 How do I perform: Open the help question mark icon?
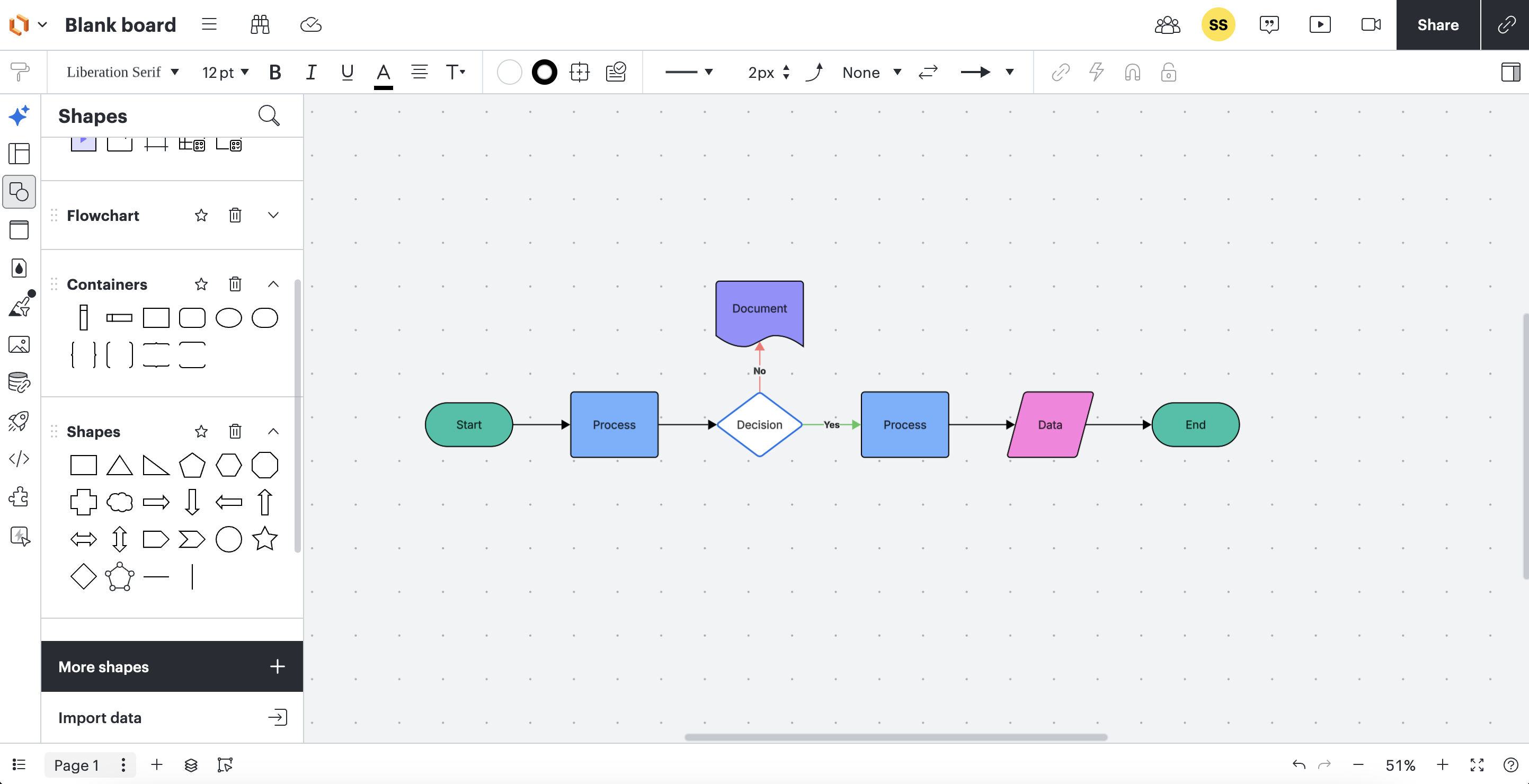click(x=1510, y=764)
